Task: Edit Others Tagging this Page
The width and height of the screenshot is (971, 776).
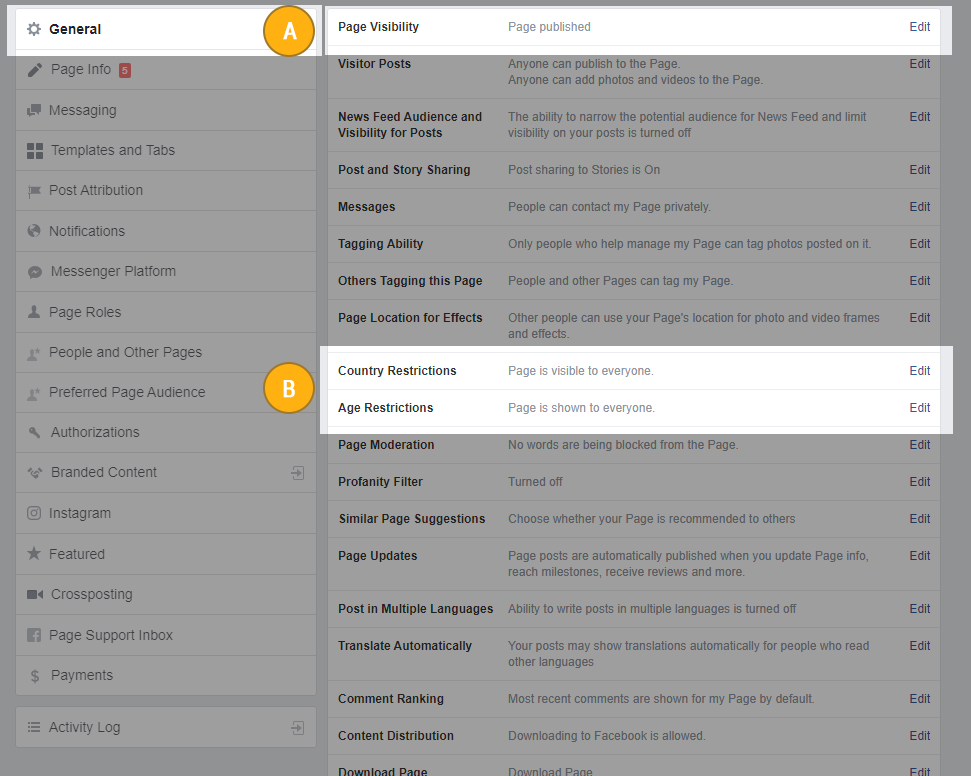Action: click(920, 281)
